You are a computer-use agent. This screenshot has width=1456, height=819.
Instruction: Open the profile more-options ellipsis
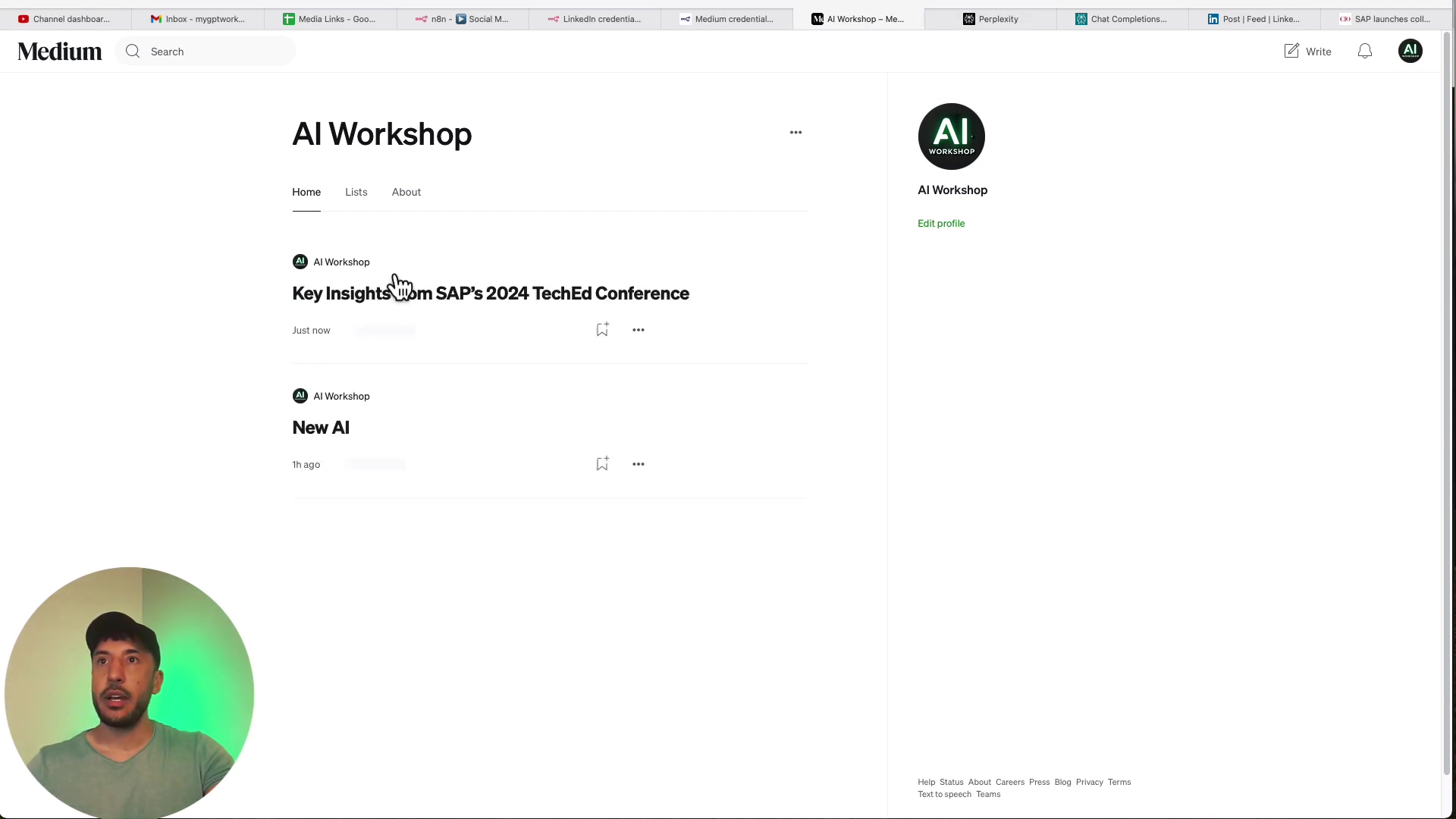pyautogui.click(x=795, y=133)
